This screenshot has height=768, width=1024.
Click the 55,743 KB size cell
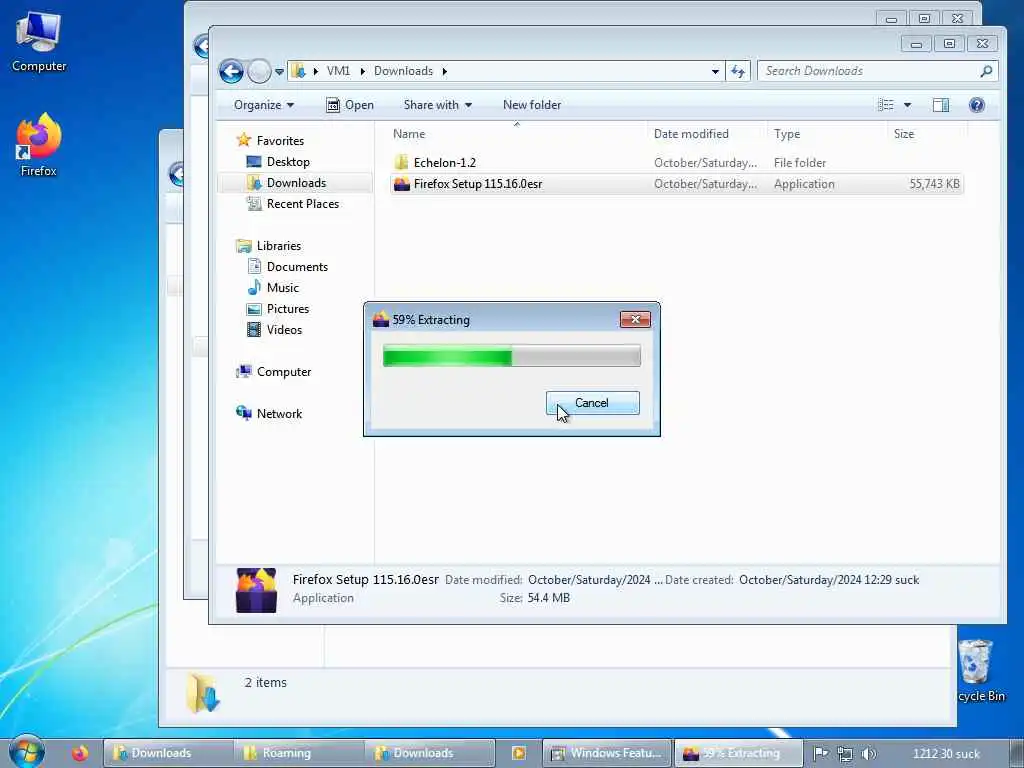[934, 184]
